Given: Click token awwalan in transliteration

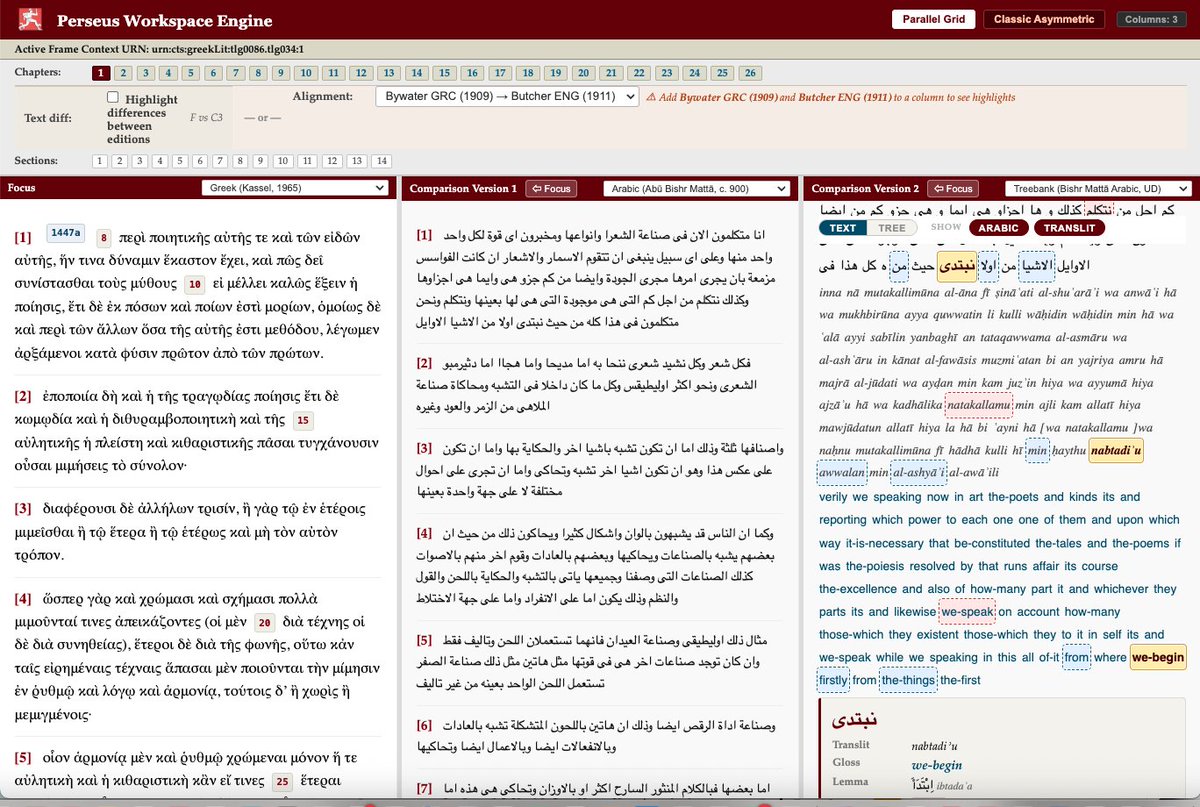Looking at the screenshot, I should pyautogui.click(x=841, y=473).
